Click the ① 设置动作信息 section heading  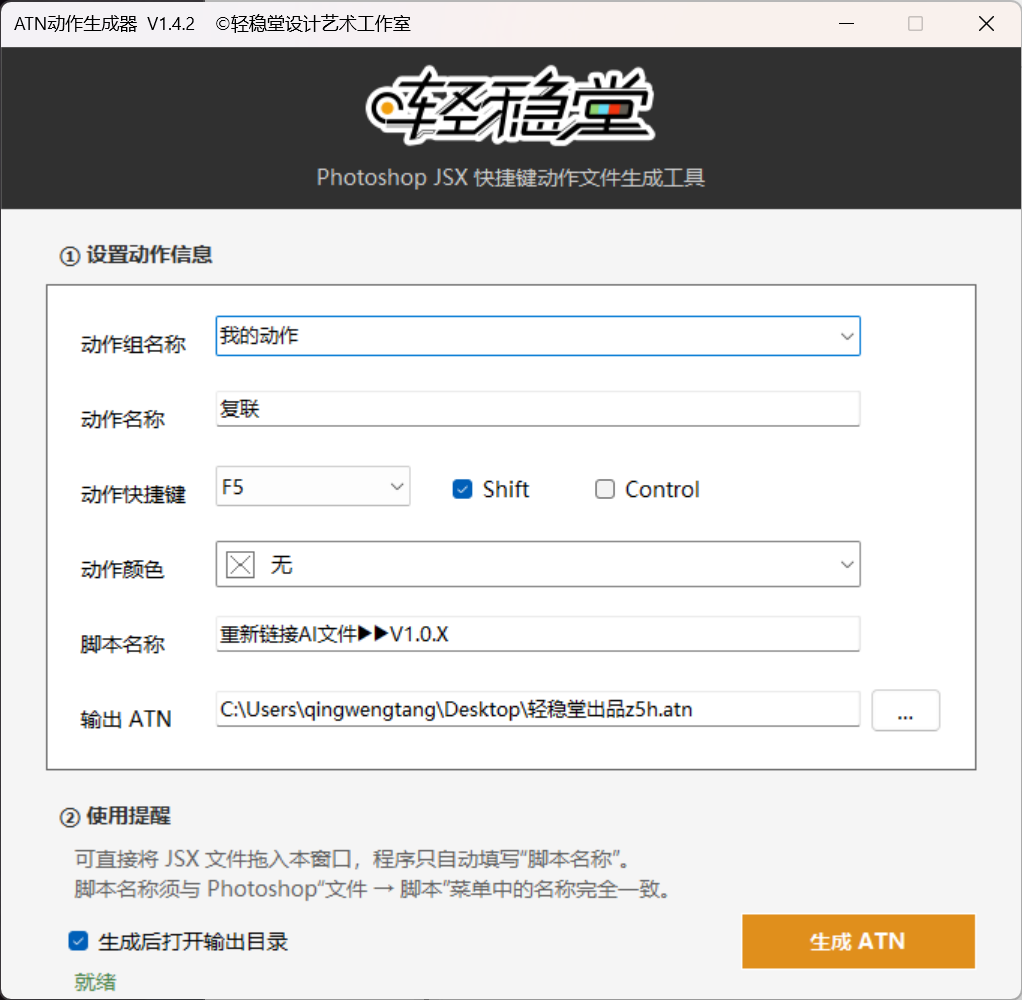(x=136, y=255)
